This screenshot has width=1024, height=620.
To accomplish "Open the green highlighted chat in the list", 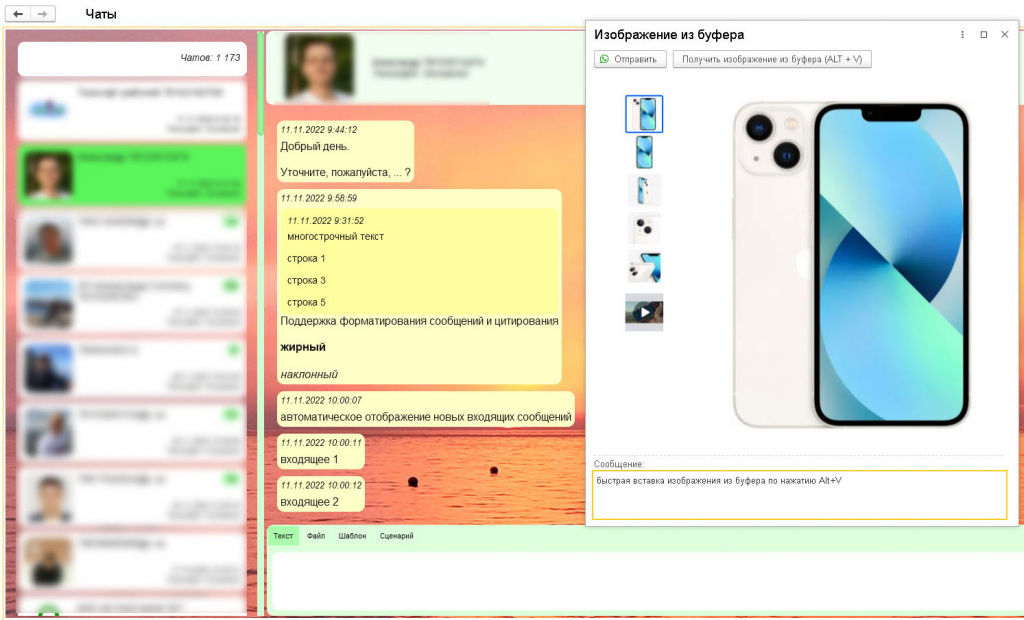I will pyautogui.click(x=132, y=175).
